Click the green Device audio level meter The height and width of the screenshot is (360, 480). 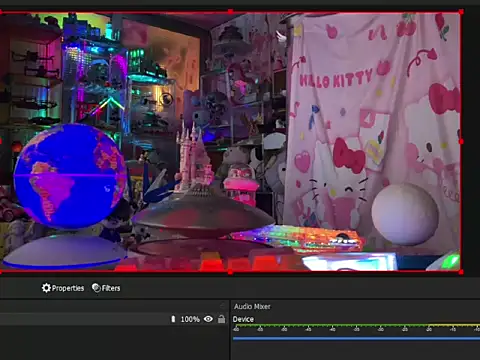click(x=356, y=325)
